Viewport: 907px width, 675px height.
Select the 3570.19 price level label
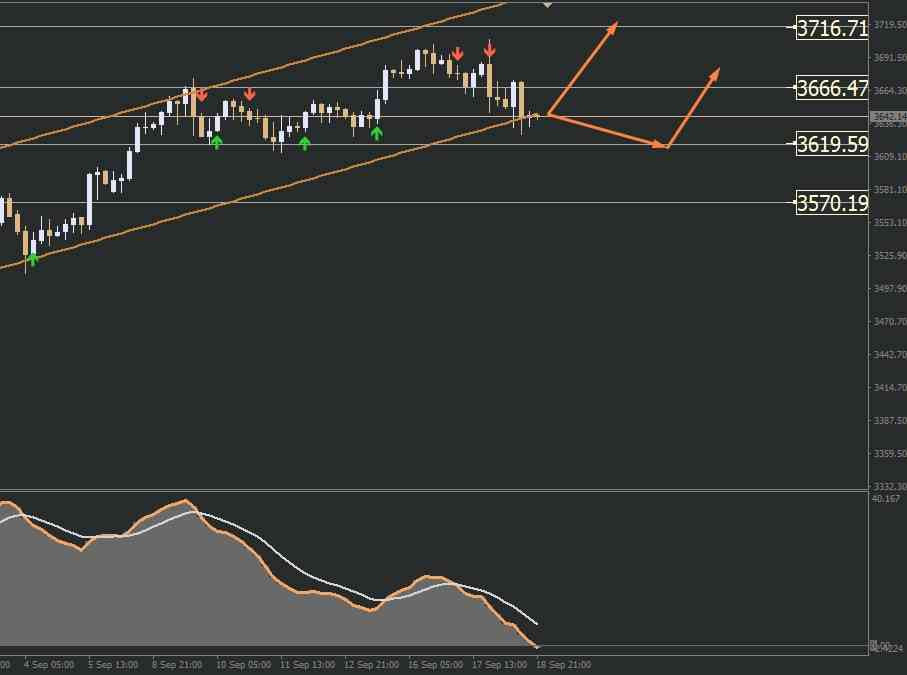[832, 202]
